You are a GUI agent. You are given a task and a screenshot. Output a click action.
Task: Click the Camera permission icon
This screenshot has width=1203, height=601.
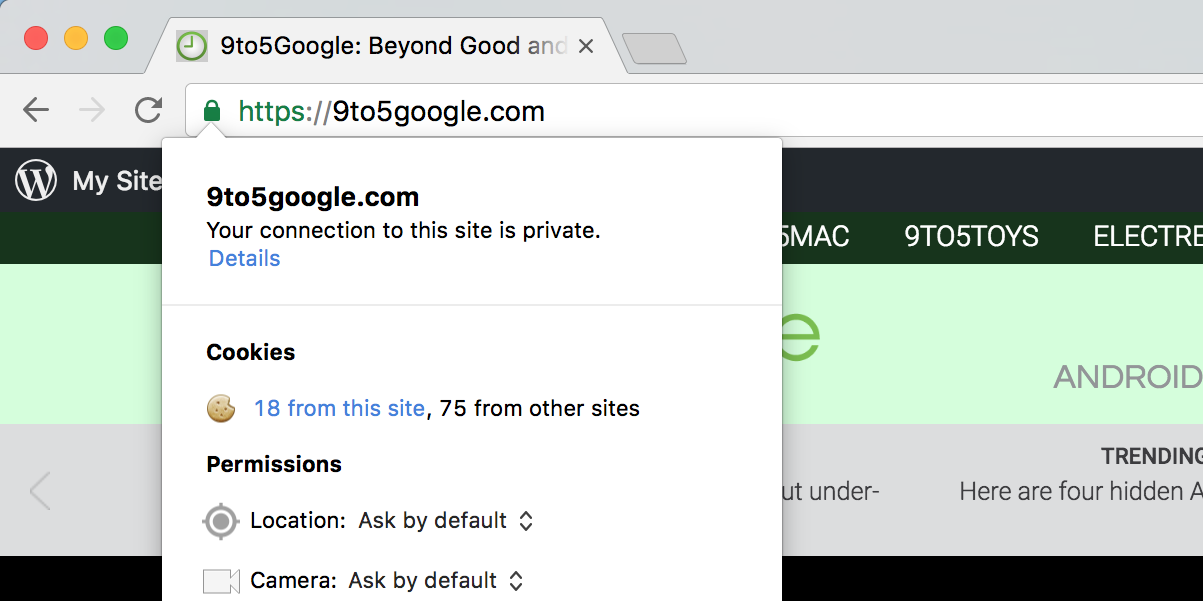pos(221,581)
